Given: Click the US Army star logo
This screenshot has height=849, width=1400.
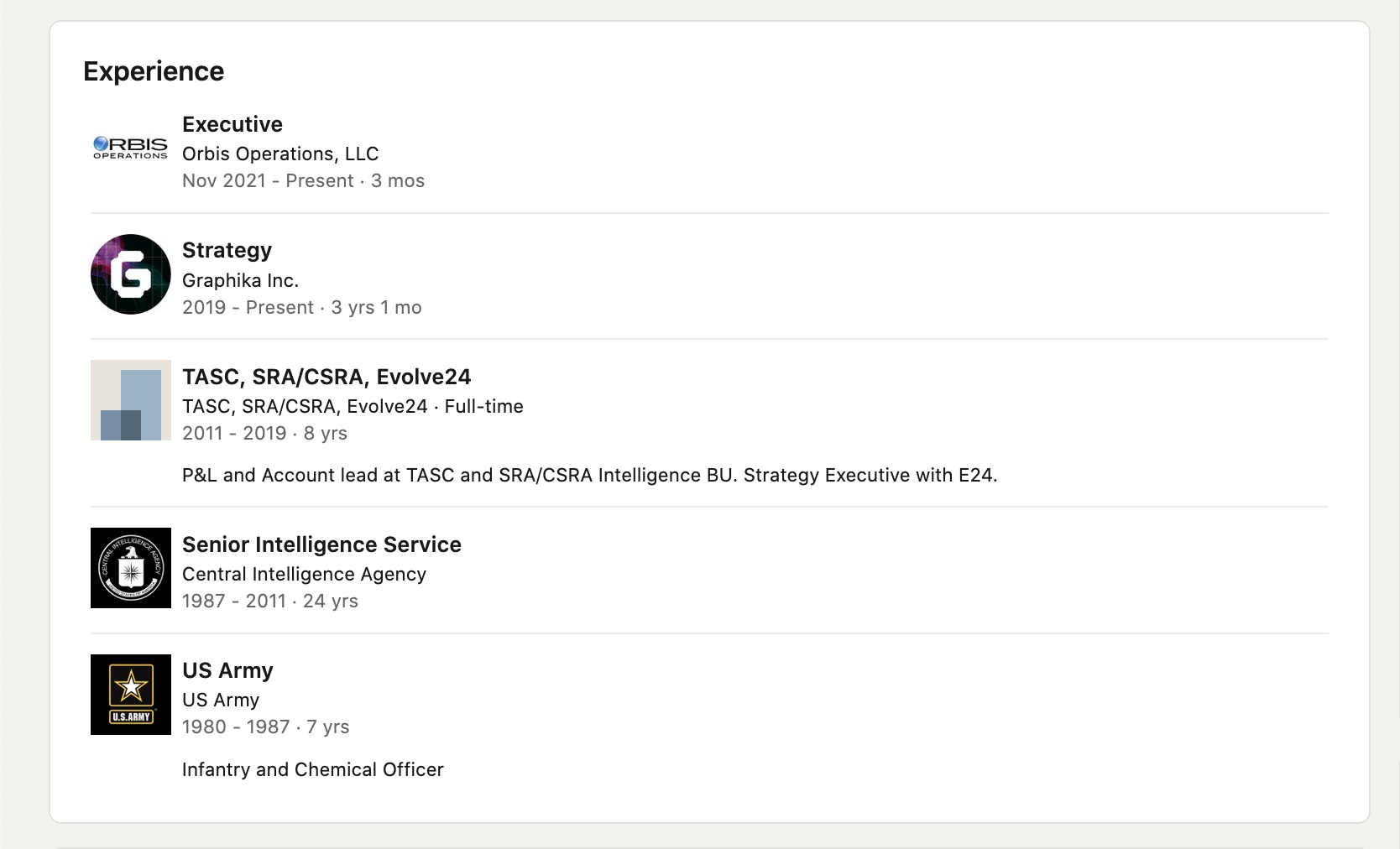Looking at the screenshot, I should click(130, 695).
